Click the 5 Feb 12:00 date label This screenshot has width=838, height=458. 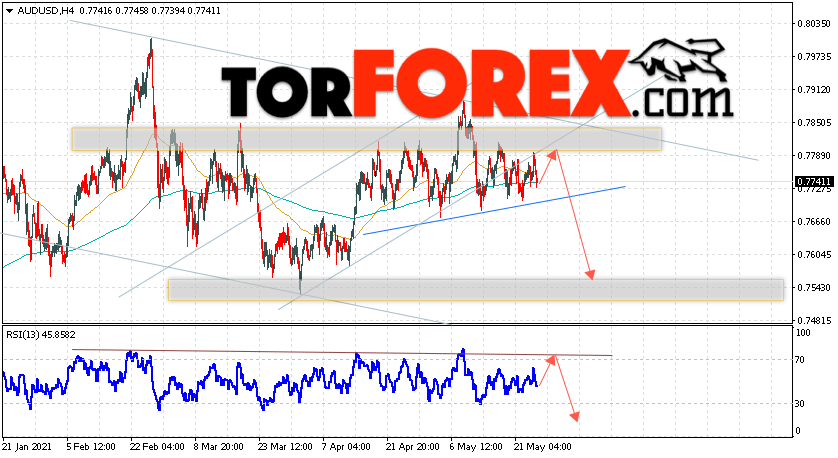(90, 447)
